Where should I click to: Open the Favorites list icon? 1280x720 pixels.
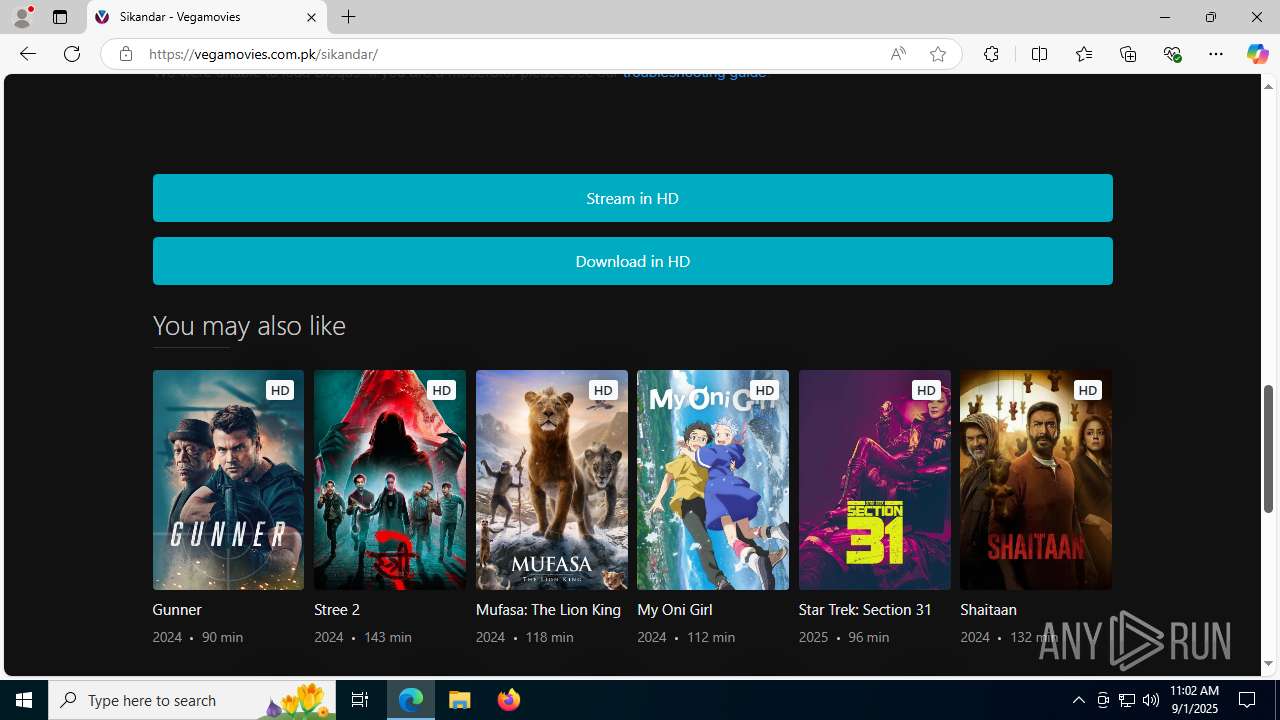point(1084,54)
